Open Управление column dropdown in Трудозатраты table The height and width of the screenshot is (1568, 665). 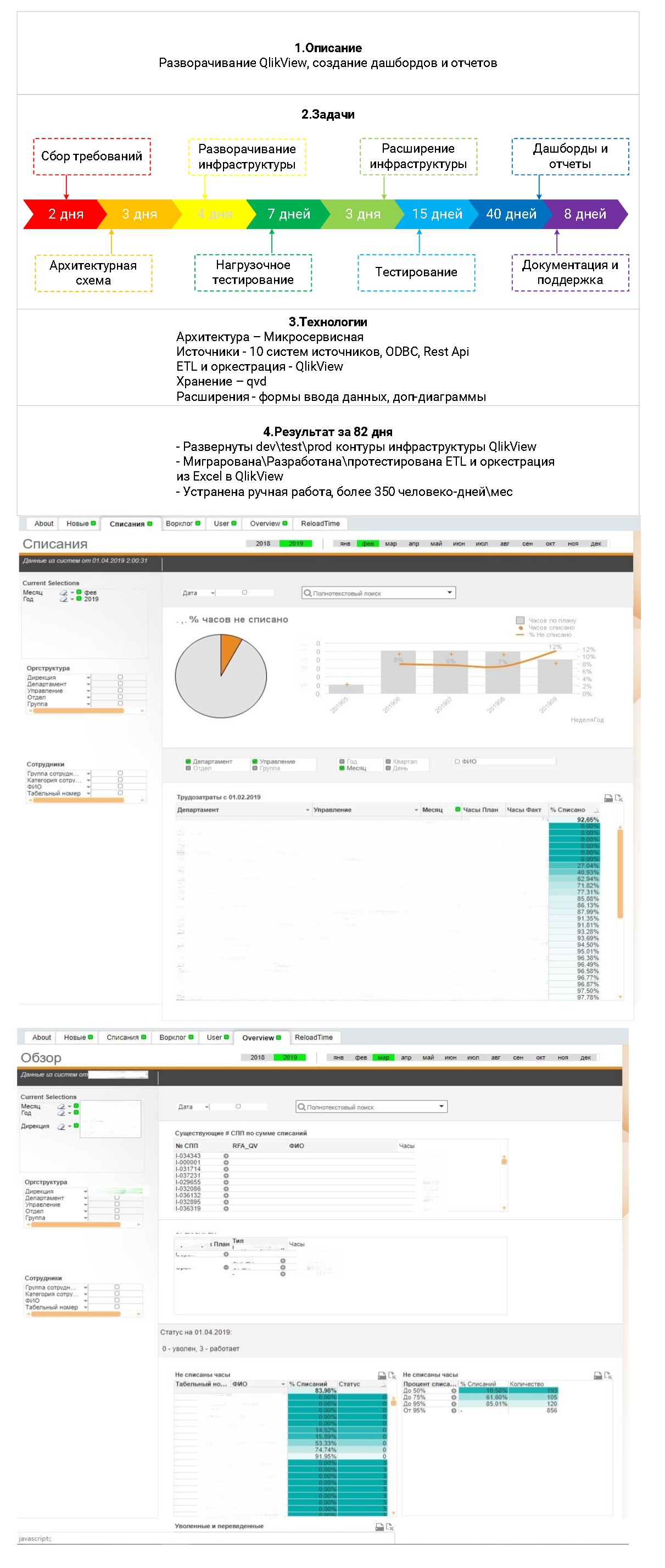pos(416,810)
